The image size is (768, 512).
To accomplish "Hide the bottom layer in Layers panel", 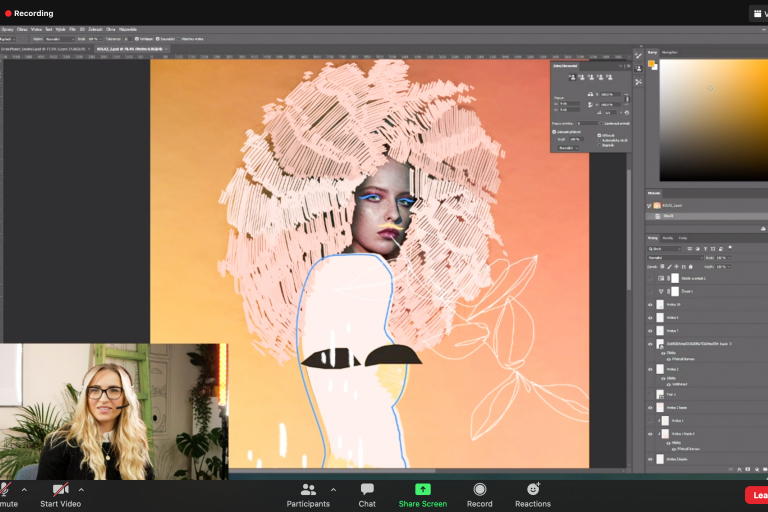I will pyautogui.click(x=650, y=459).
